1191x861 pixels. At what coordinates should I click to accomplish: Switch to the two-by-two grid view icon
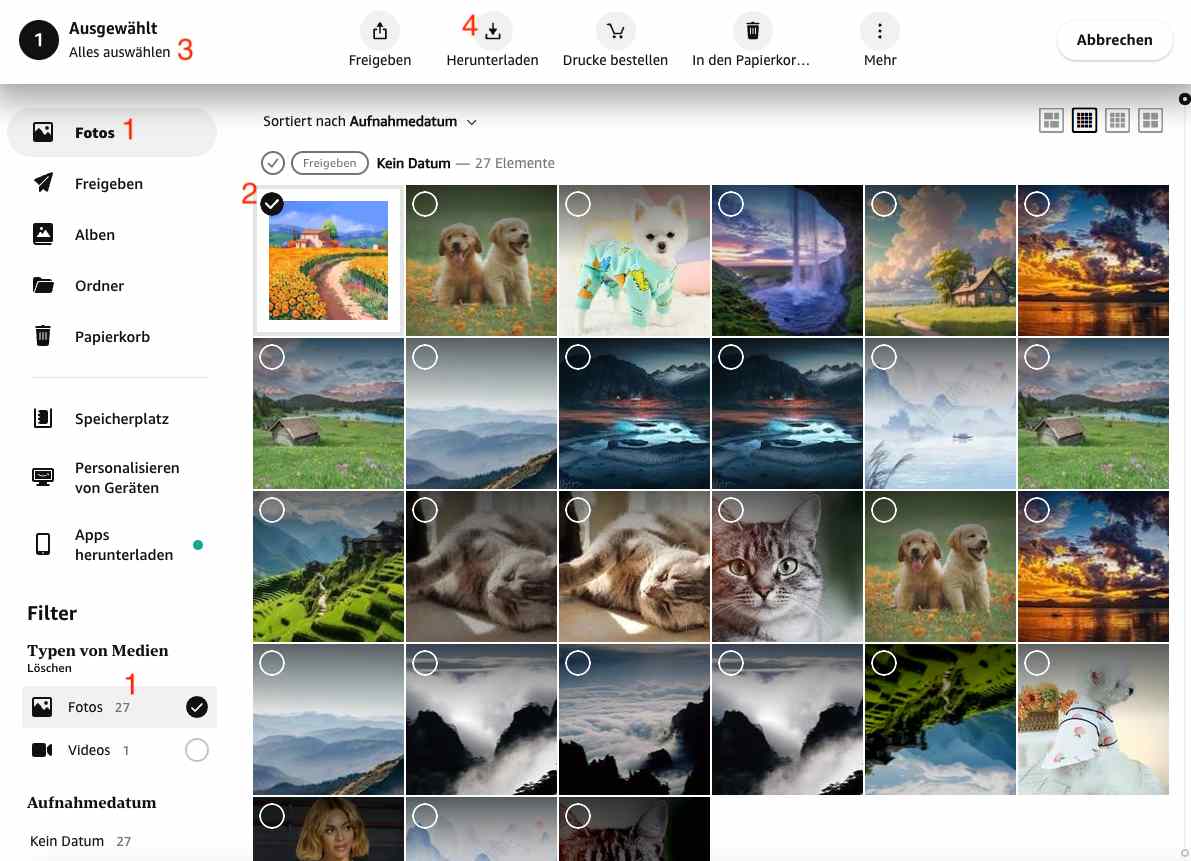point(1151,120)
